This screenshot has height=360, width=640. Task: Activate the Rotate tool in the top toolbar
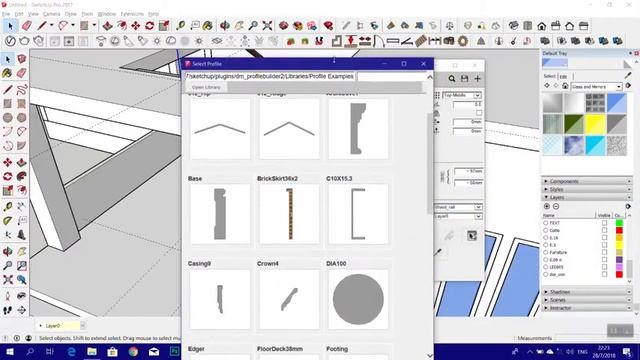[149, 26]
